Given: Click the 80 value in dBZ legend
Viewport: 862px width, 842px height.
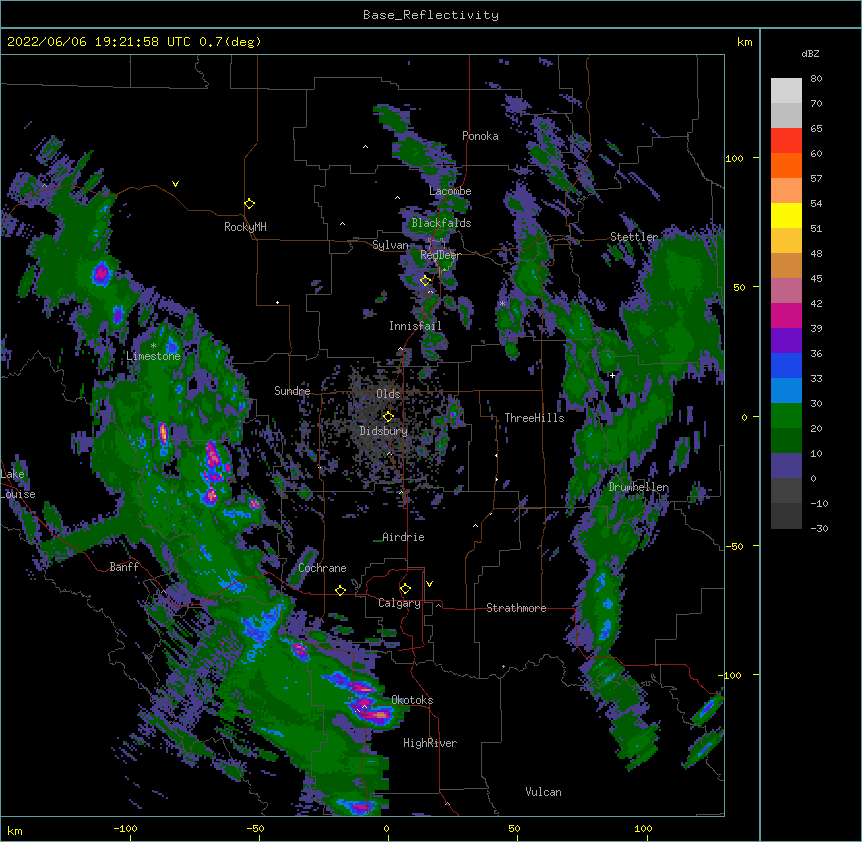Looking at the screenshot, I should [x=816, y=79].
